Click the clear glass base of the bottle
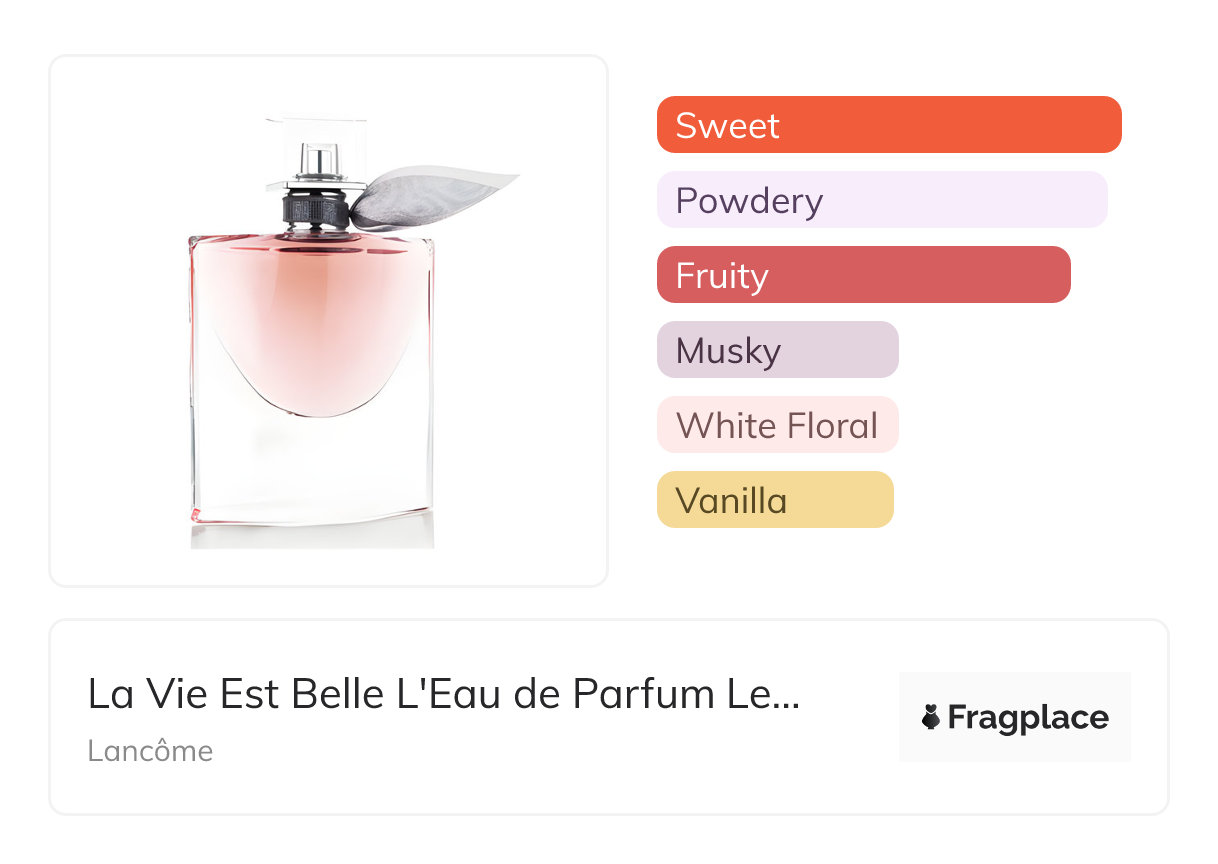 tap(313, 470)
